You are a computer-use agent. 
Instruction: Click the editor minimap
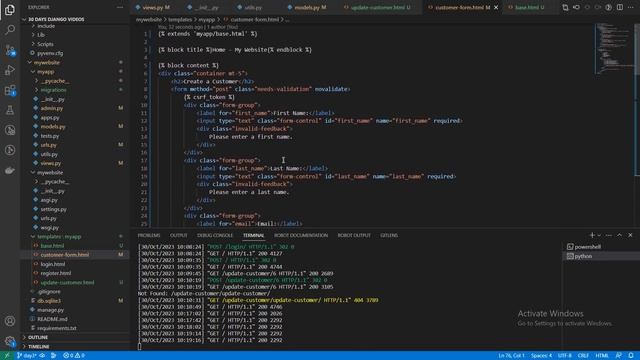pyautogui.click(x=613, y=49)
